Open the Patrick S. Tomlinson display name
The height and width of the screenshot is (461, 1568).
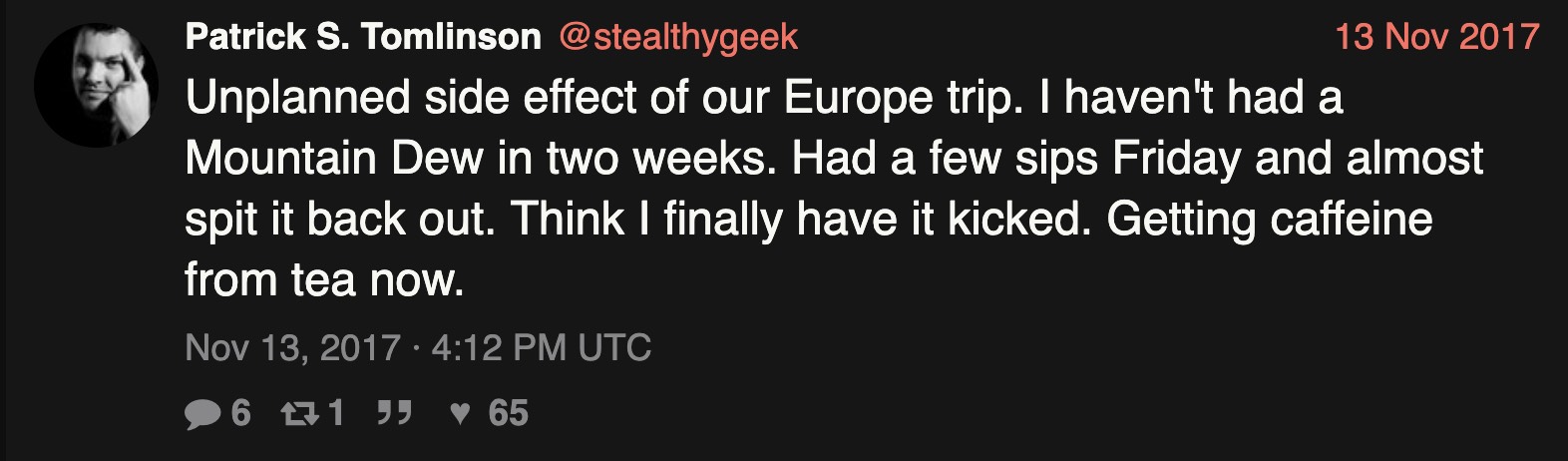tap(363, 37)
